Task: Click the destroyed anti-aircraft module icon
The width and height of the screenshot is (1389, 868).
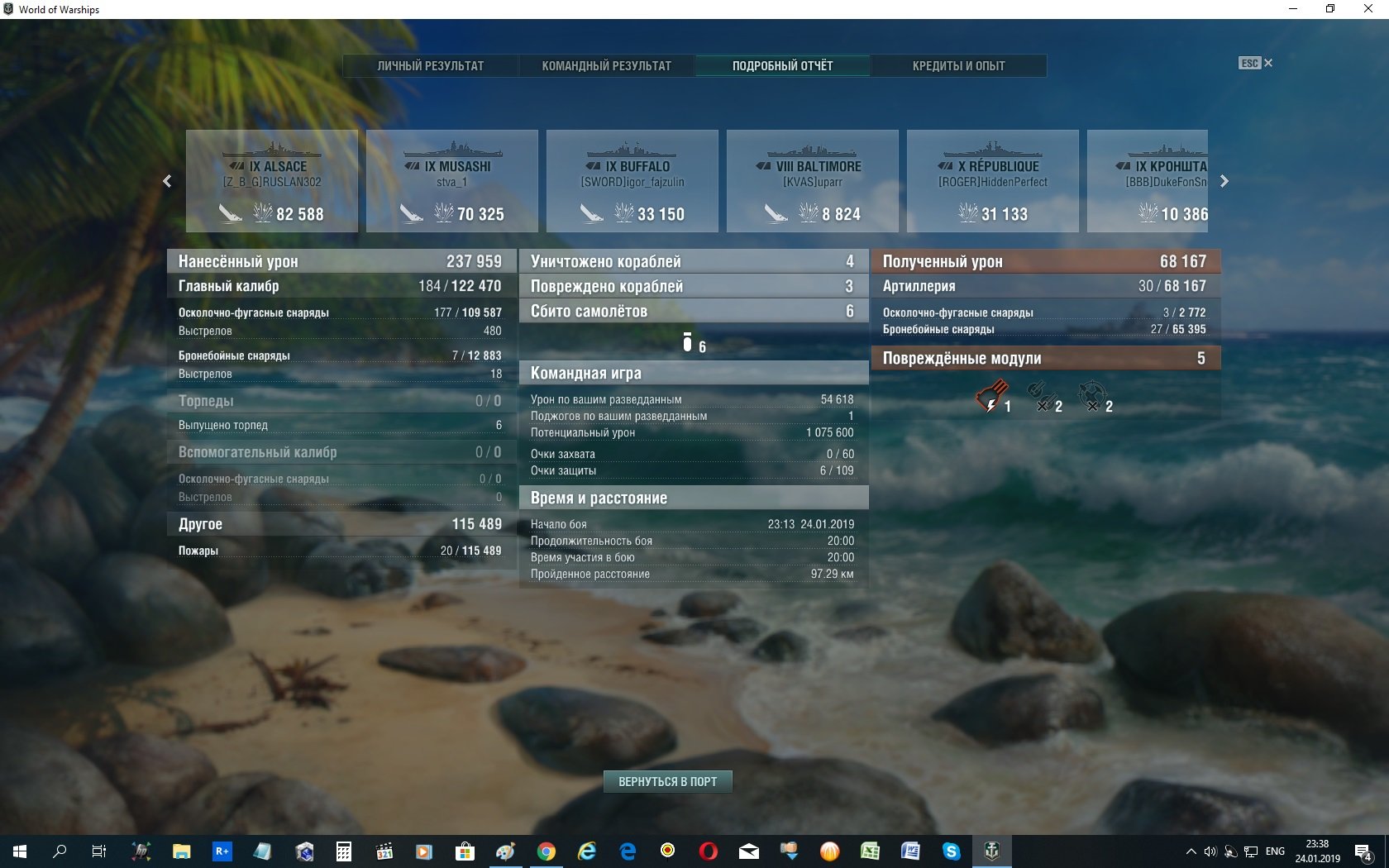Action: pos(1092,395)
